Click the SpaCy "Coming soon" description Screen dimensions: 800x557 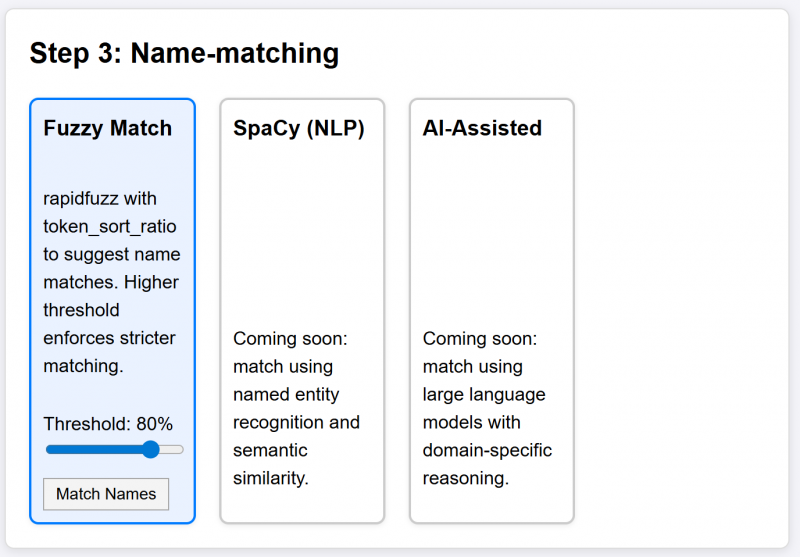pyautogui.click(x=296, y=408)
